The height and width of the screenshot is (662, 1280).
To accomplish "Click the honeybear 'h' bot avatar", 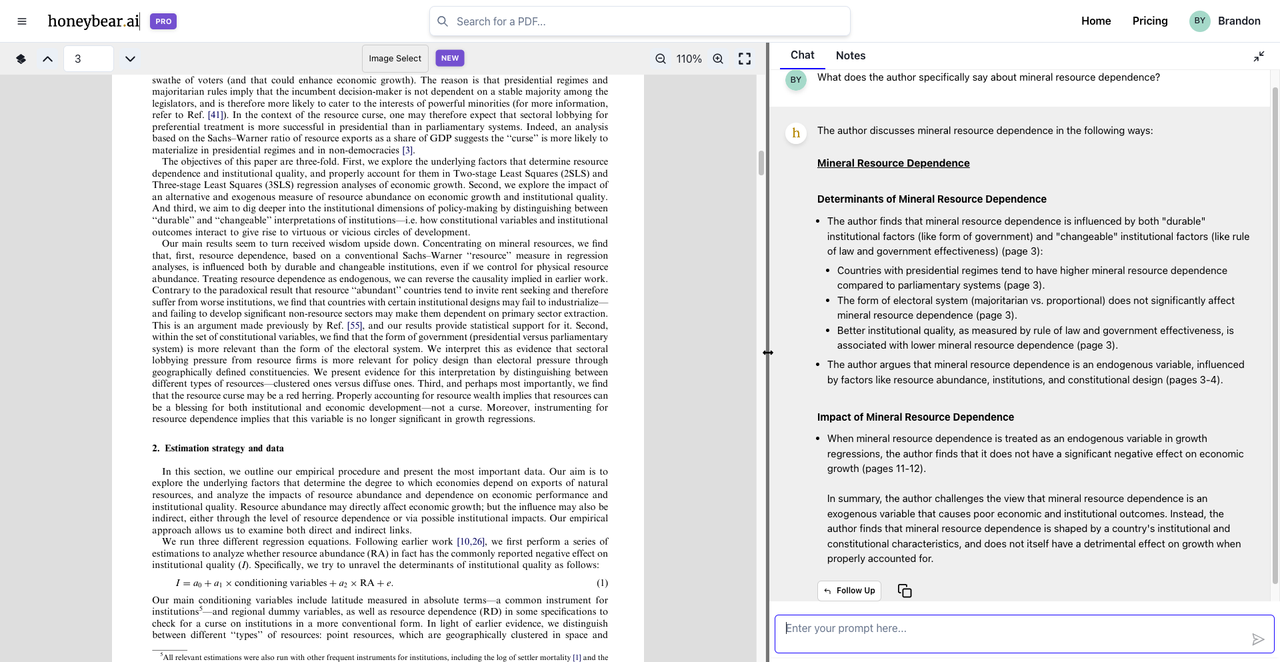I will pos(796,132).
